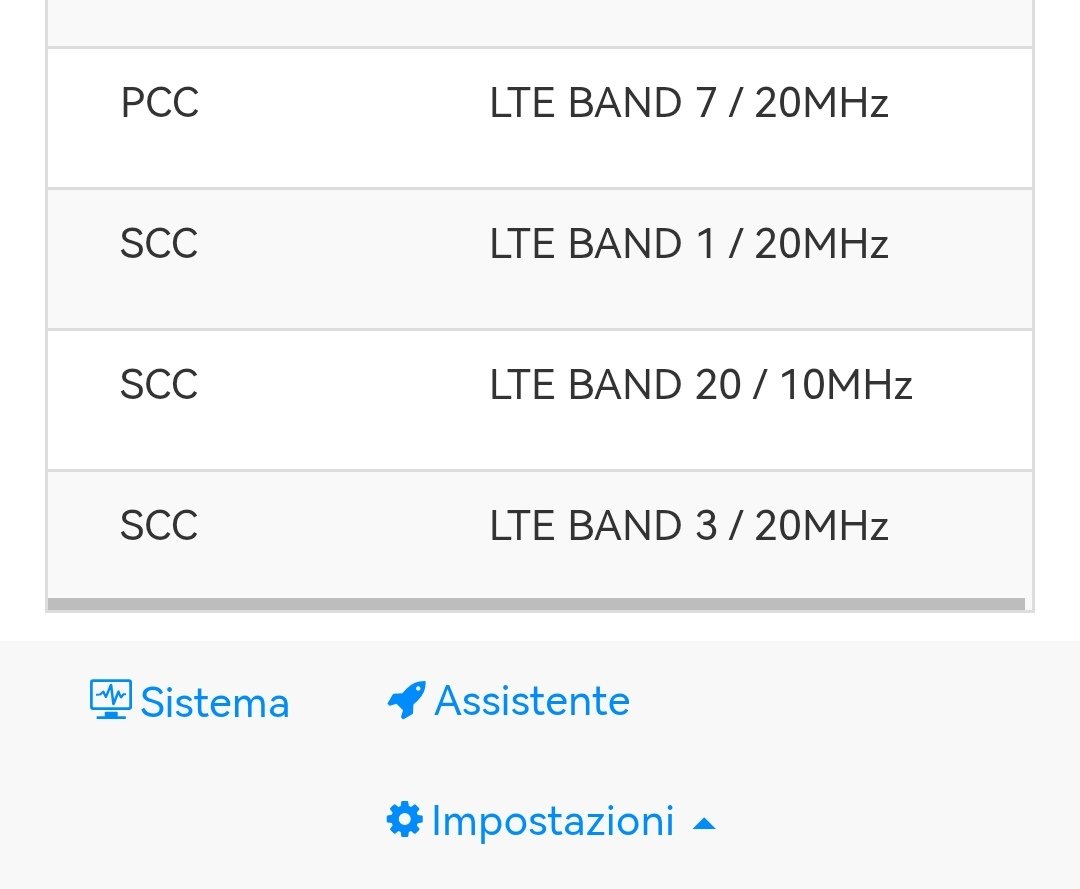Click the blank table row above PCC

pos(540,22)
